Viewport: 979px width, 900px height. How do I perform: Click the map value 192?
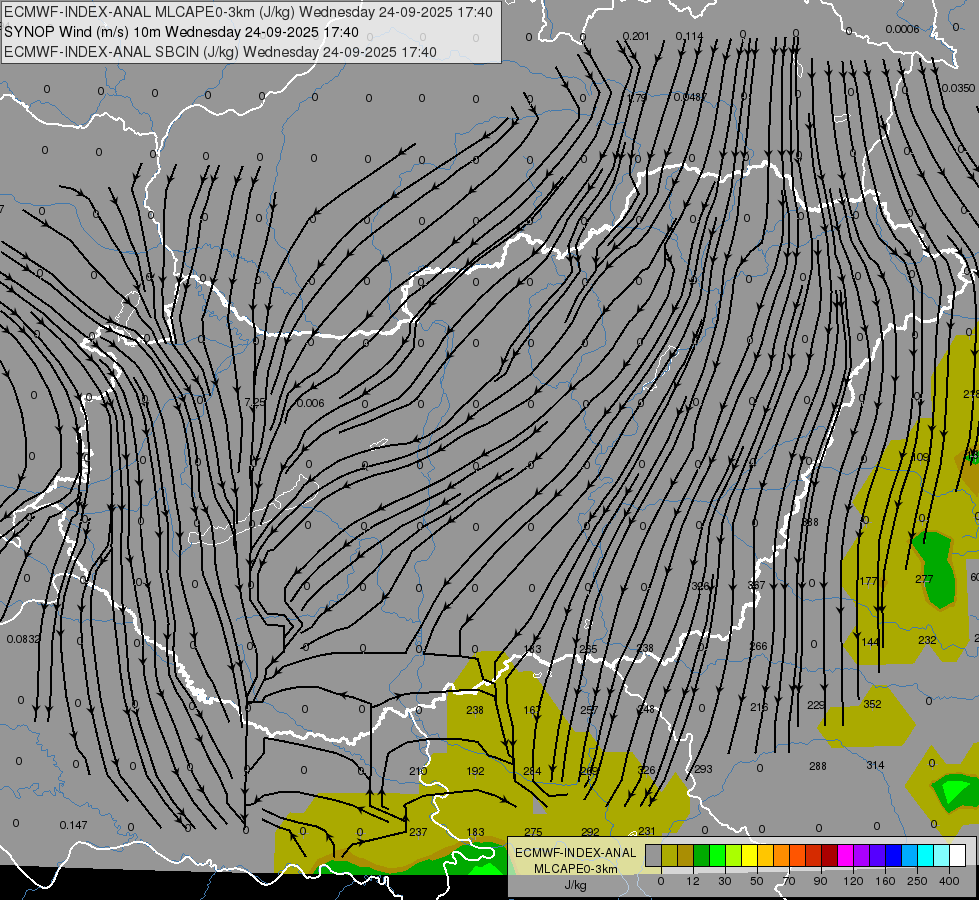[475, 771]
